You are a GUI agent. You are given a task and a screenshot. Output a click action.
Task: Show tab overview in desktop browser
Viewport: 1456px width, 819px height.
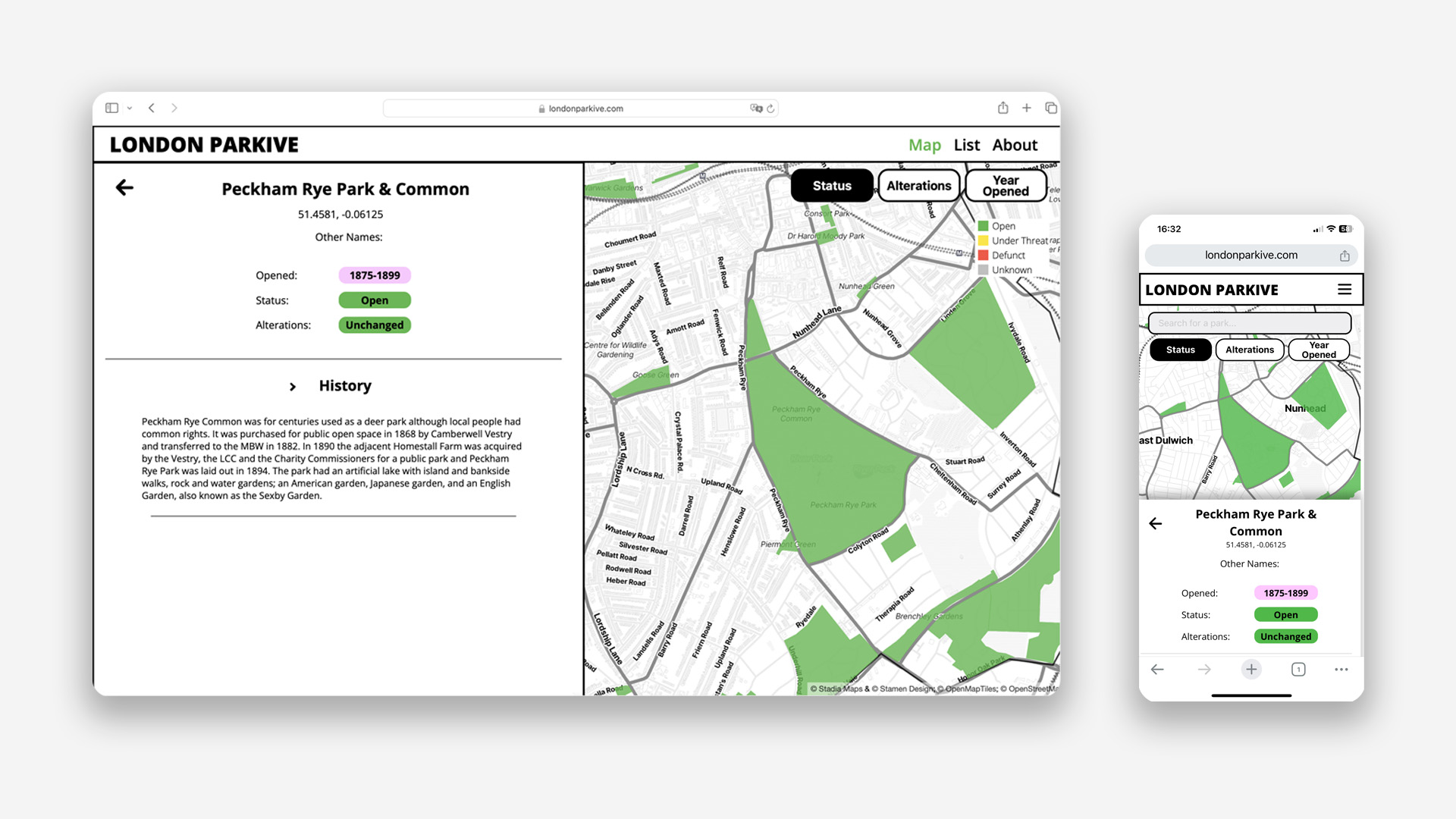pos(1050,108)
